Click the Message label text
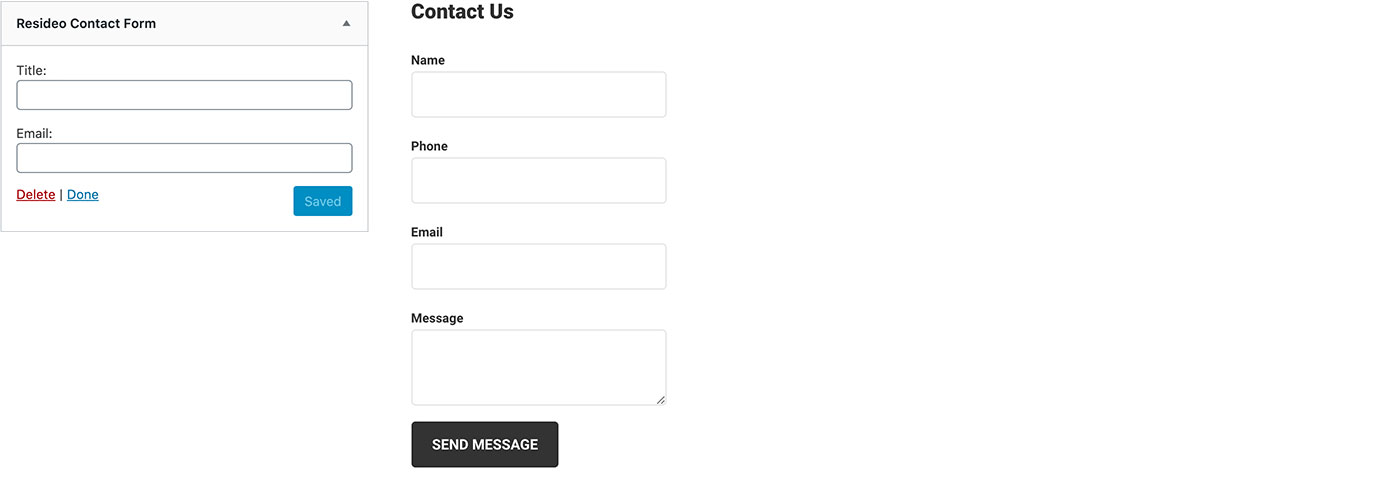 point(437,318)
